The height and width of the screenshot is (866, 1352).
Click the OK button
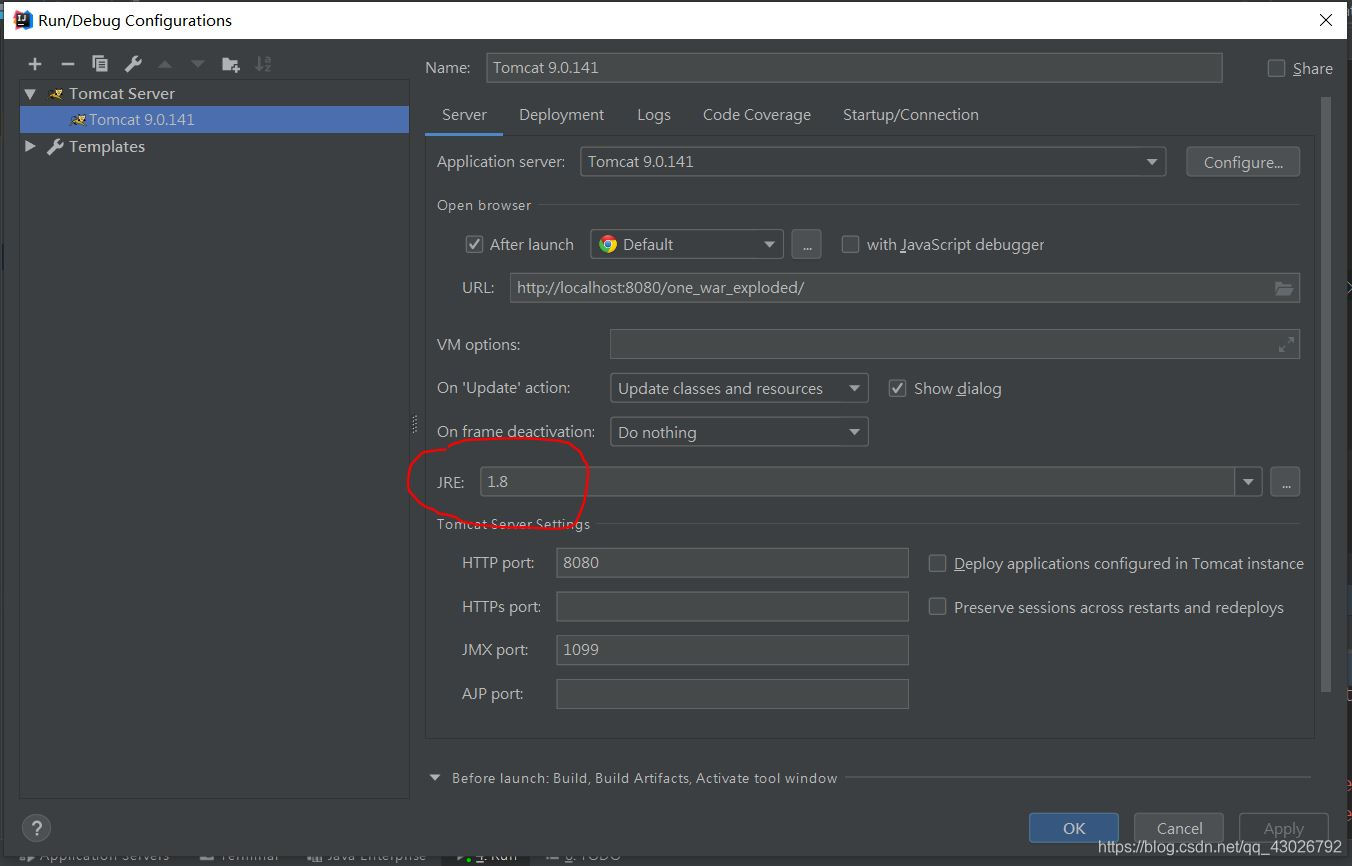1074,828
